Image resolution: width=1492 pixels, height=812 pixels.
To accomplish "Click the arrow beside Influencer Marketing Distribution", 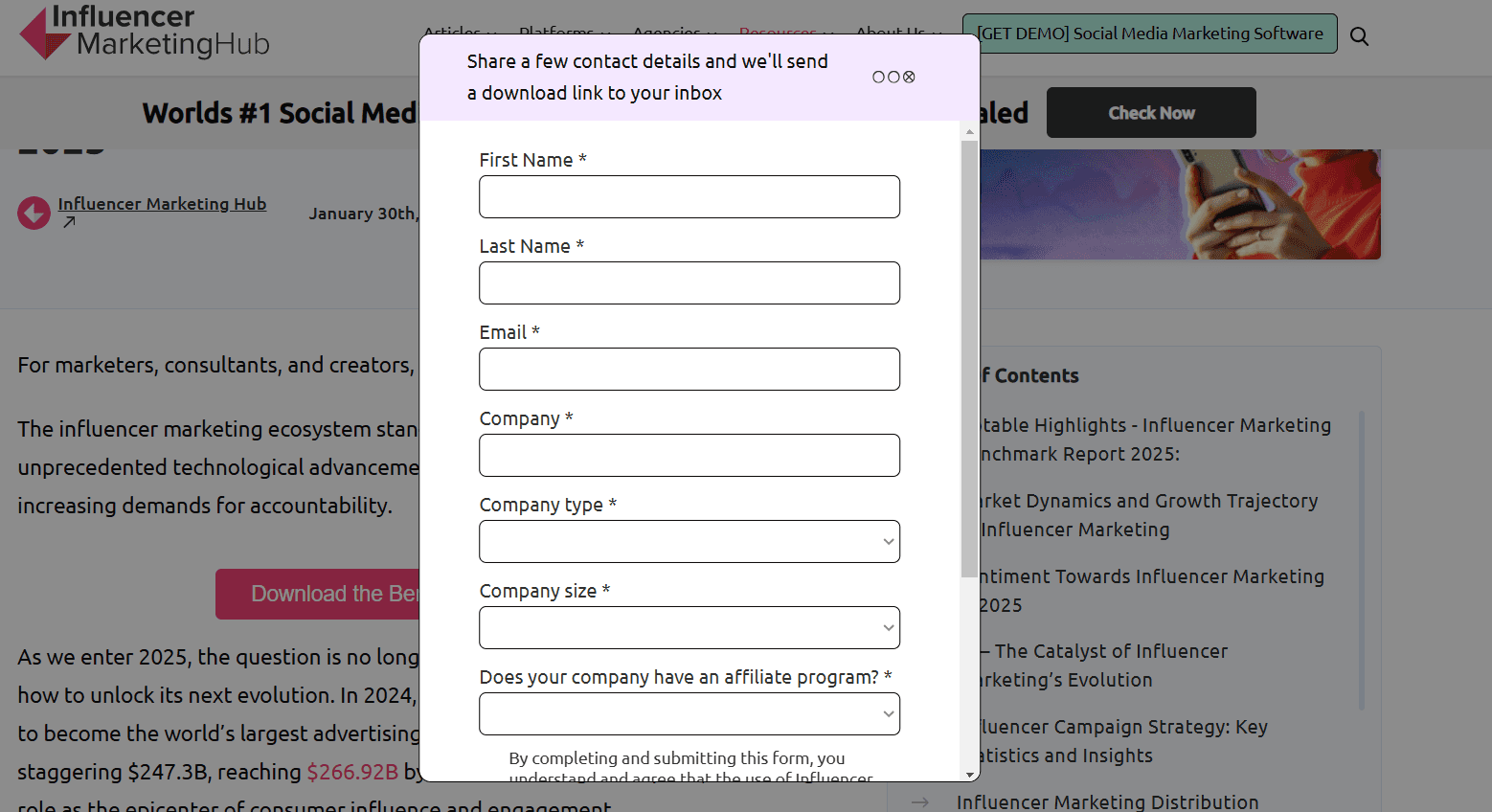I will coord(919,802).
